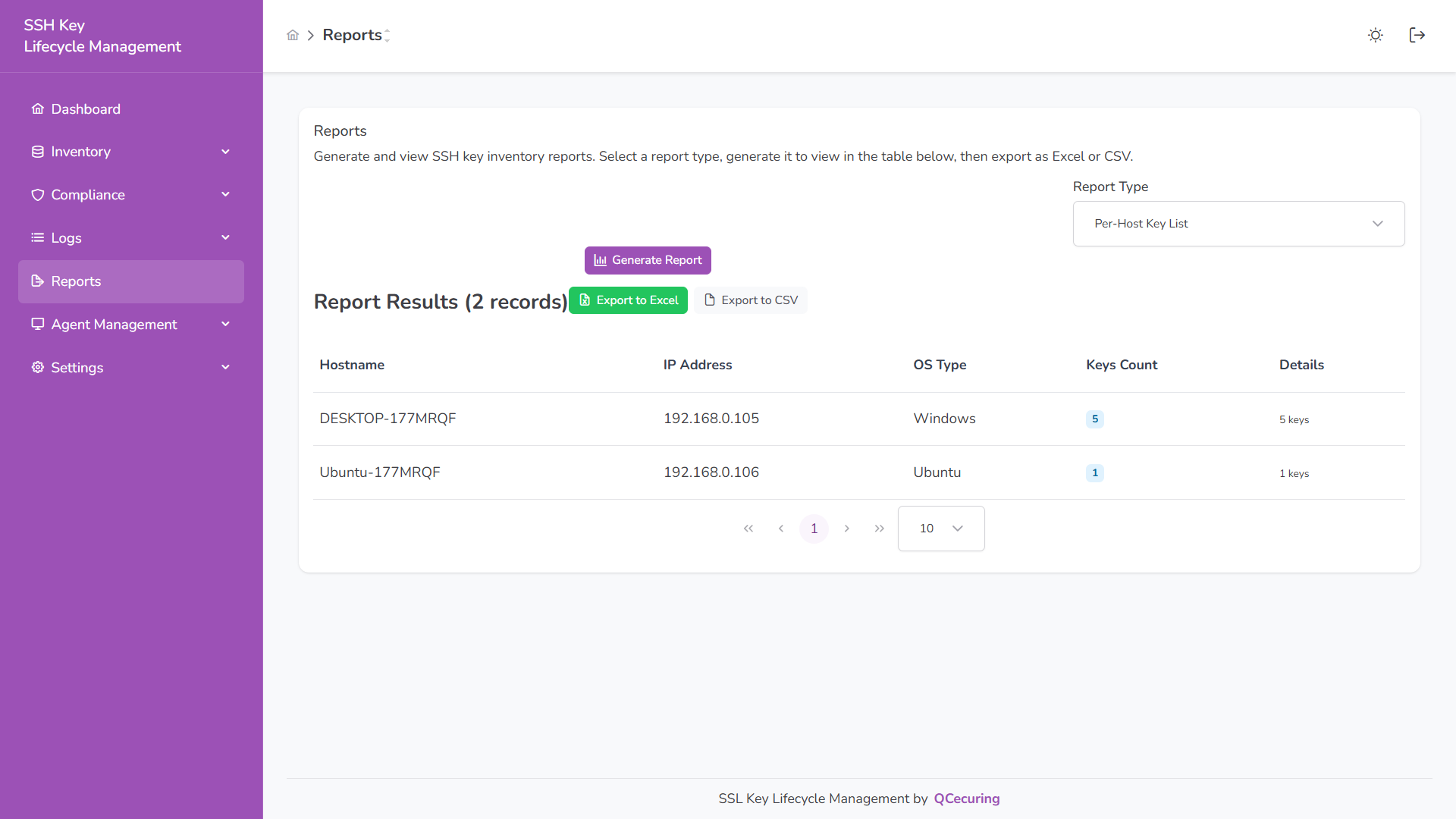Open the QCecuring footer link
Viewport: 1456px width, 819px height.
coord(966,799)
